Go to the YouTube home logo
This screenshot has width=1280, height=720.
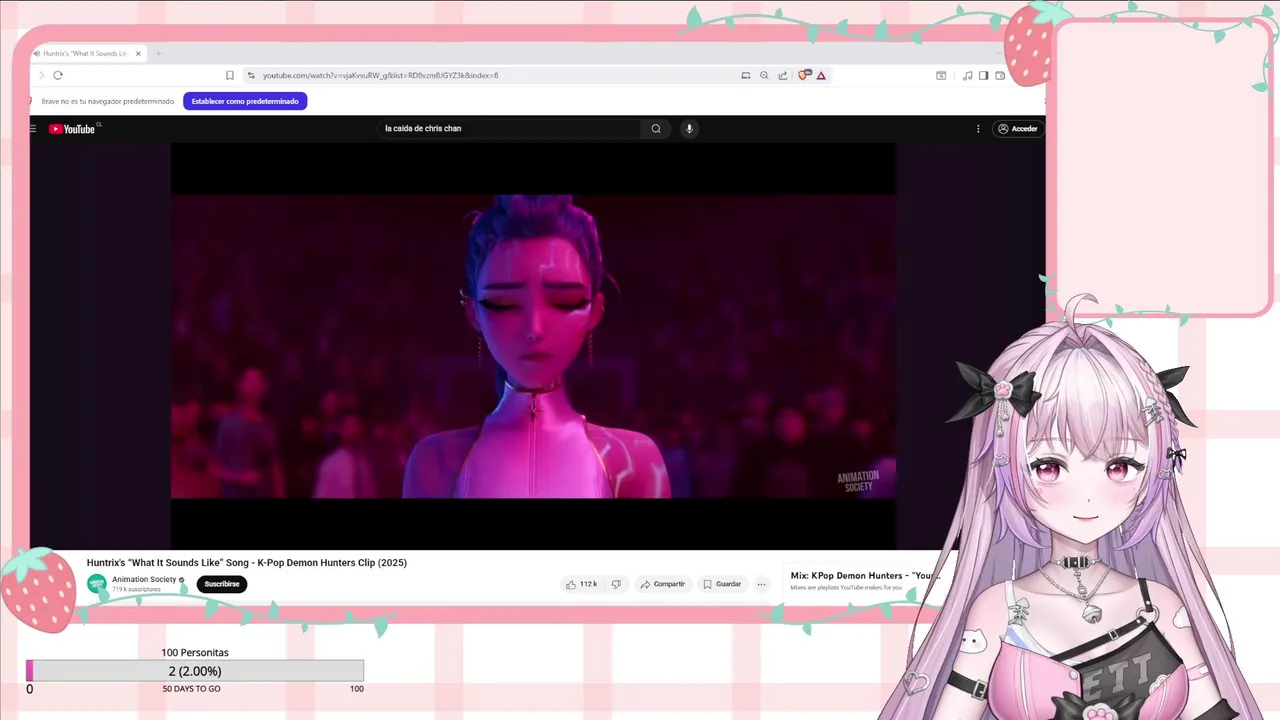coord(73,128)
